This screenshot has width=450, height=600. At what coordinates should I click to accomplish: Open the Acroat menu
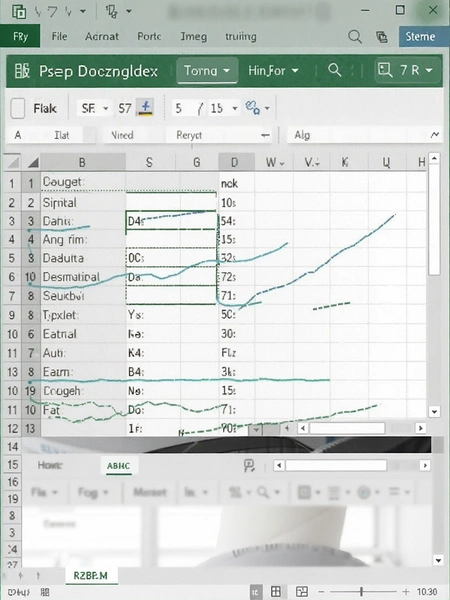click(x=102, y=36)
